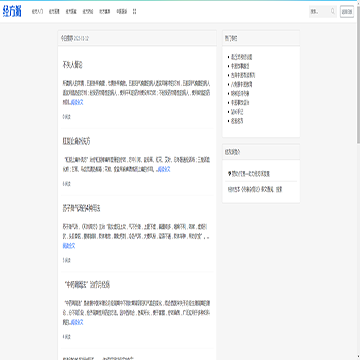Open fourth bulleted link in hot list sidebar
This screenshot has width=360, height=360.
pyautogui.click(x=241, y=84)
